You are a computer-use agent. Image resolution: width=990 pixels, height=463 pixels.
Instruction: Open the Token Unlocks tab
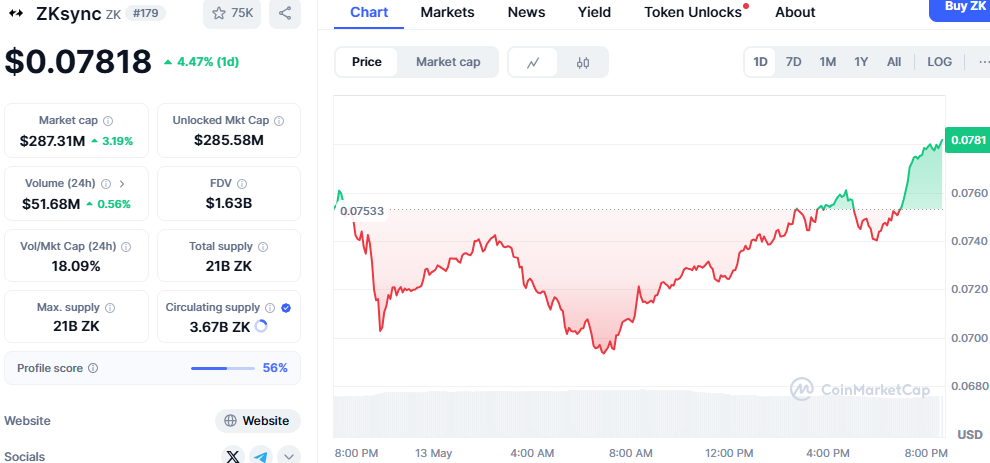tap(693, 12)
